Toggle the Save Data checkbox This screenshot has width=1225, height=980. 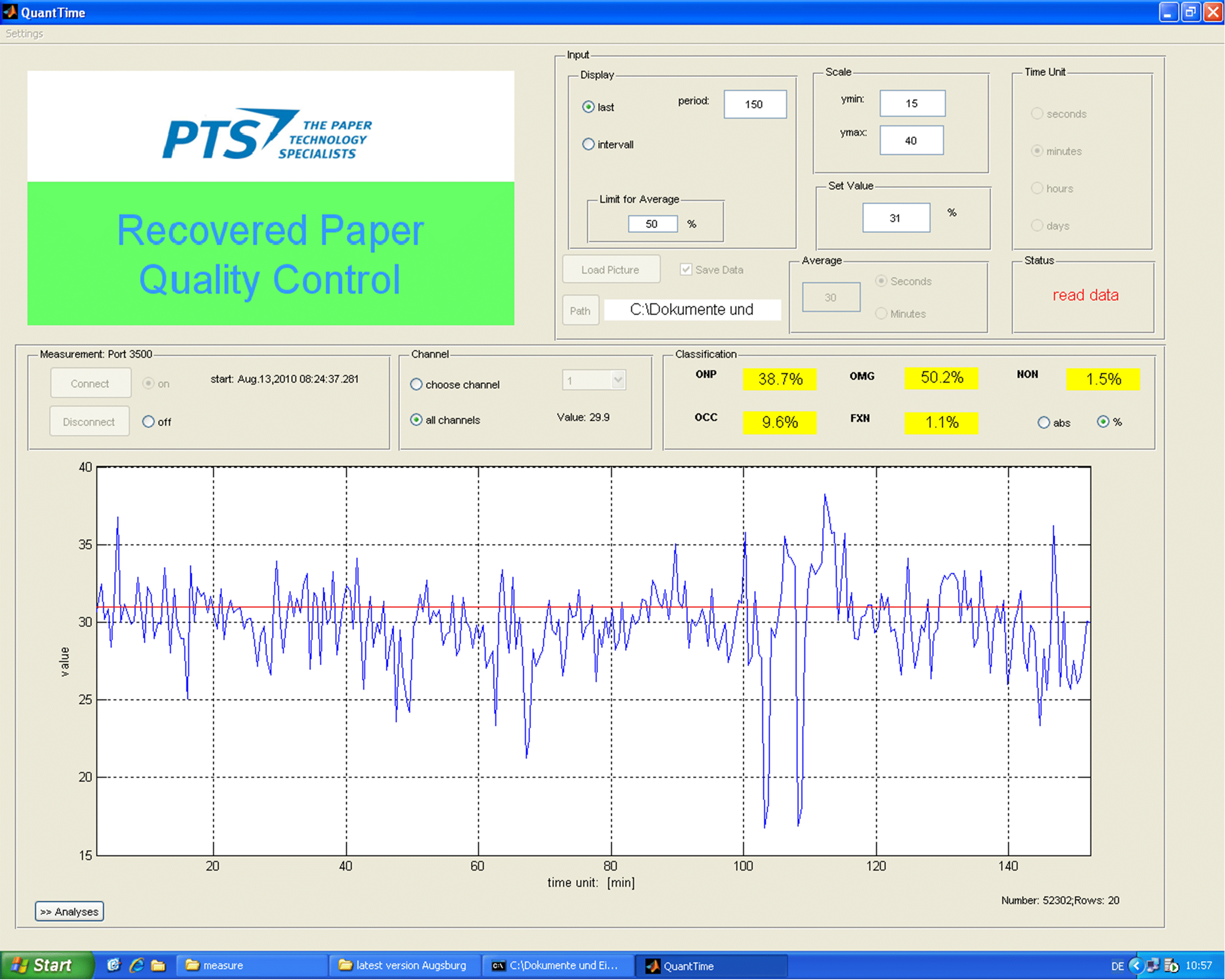(686, 269)
